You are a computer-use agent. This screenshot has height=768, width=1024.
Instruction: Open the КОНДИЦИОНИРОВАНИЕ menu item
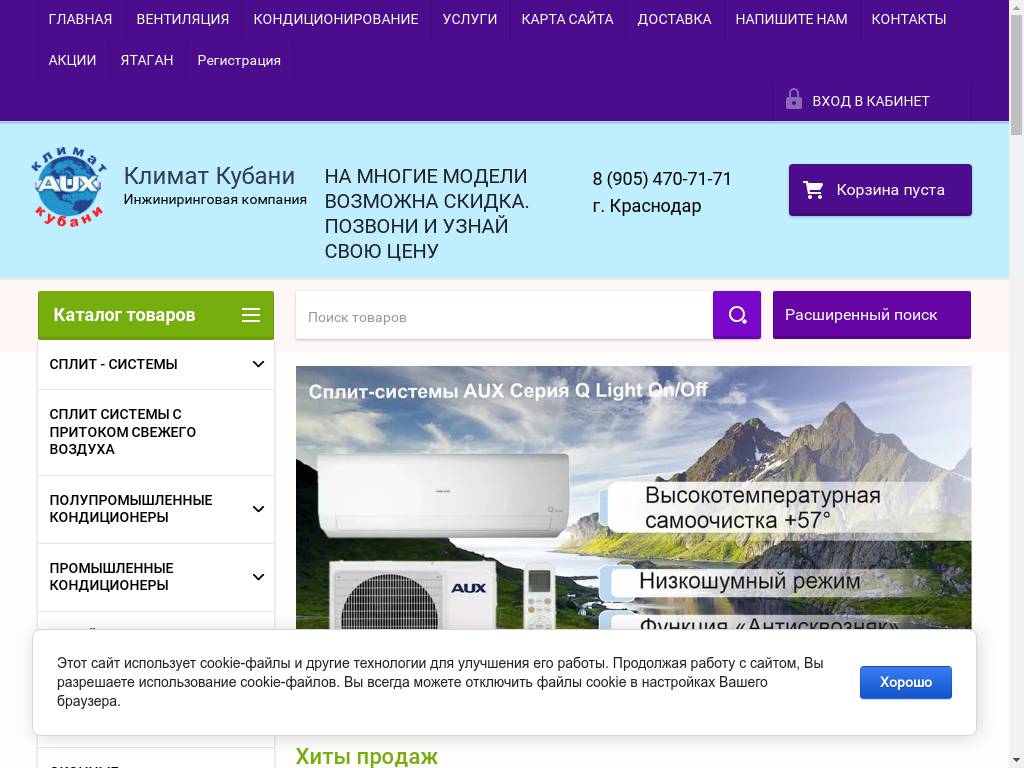point(336,19)
